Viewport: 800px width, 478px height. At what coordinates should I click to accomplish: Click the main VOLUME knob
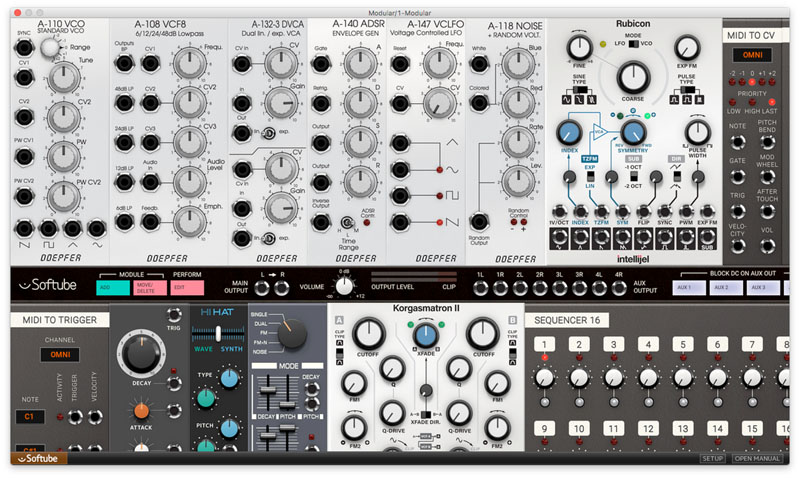click(345, 288)
